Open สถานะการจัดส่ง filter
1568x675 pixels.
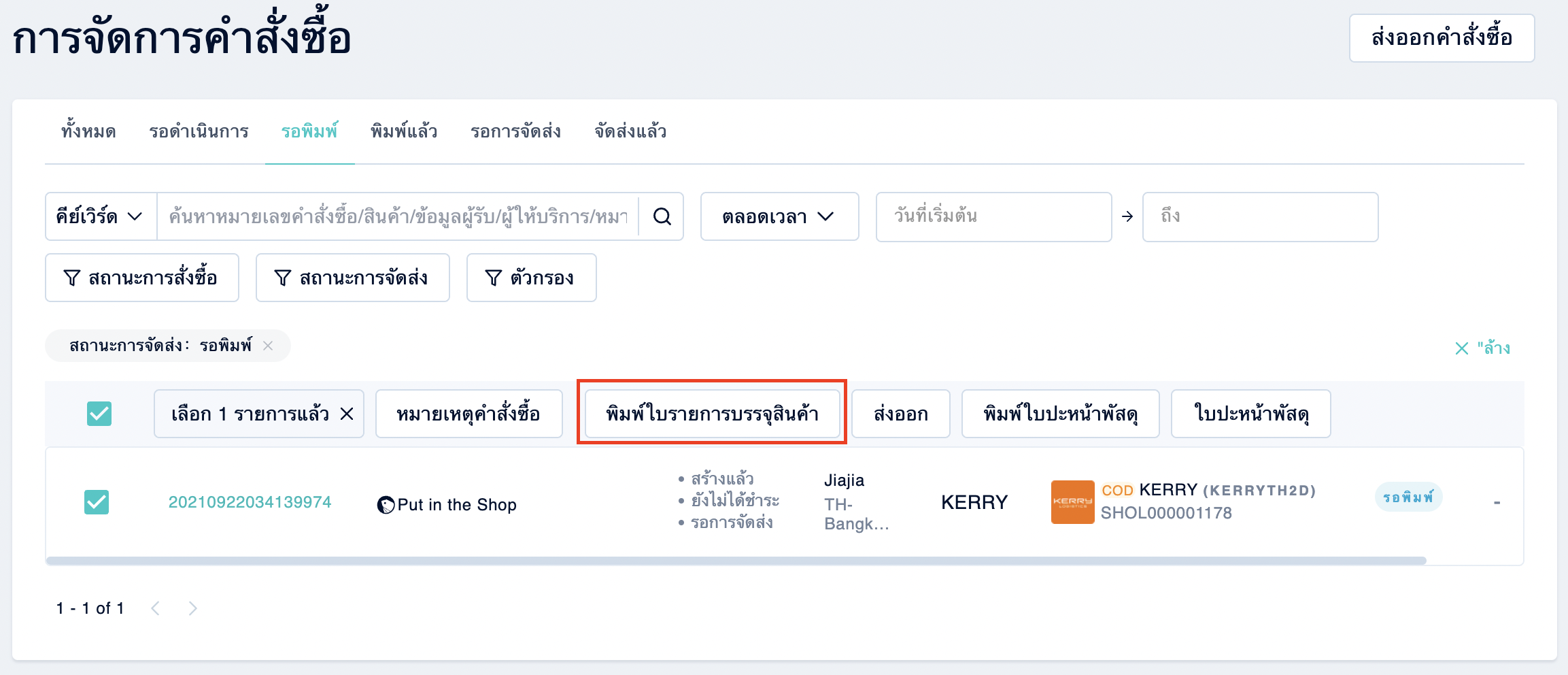pyautogui.click(x=352, y=278)
